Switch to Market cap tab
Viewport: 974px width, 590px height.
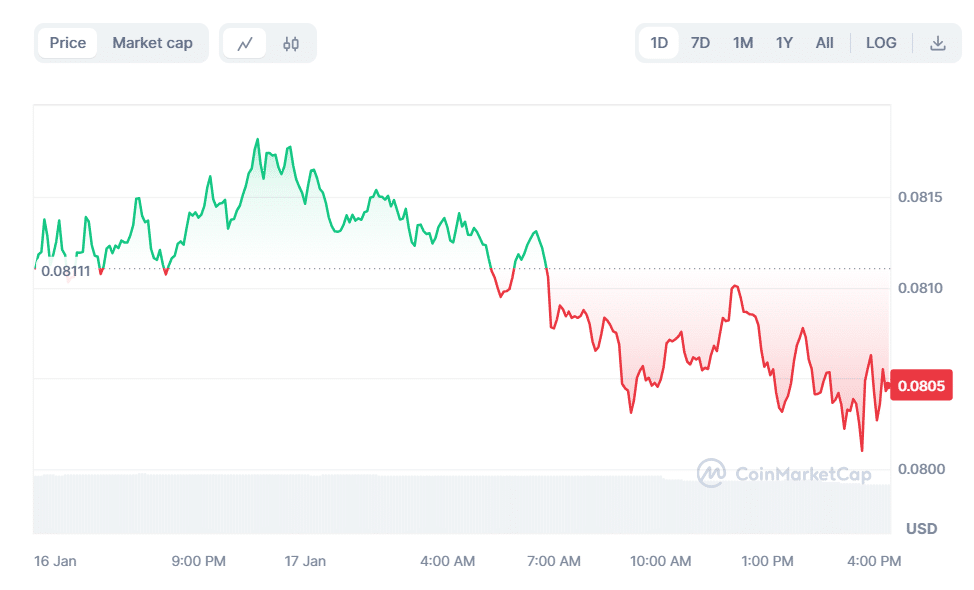[152, 43]
